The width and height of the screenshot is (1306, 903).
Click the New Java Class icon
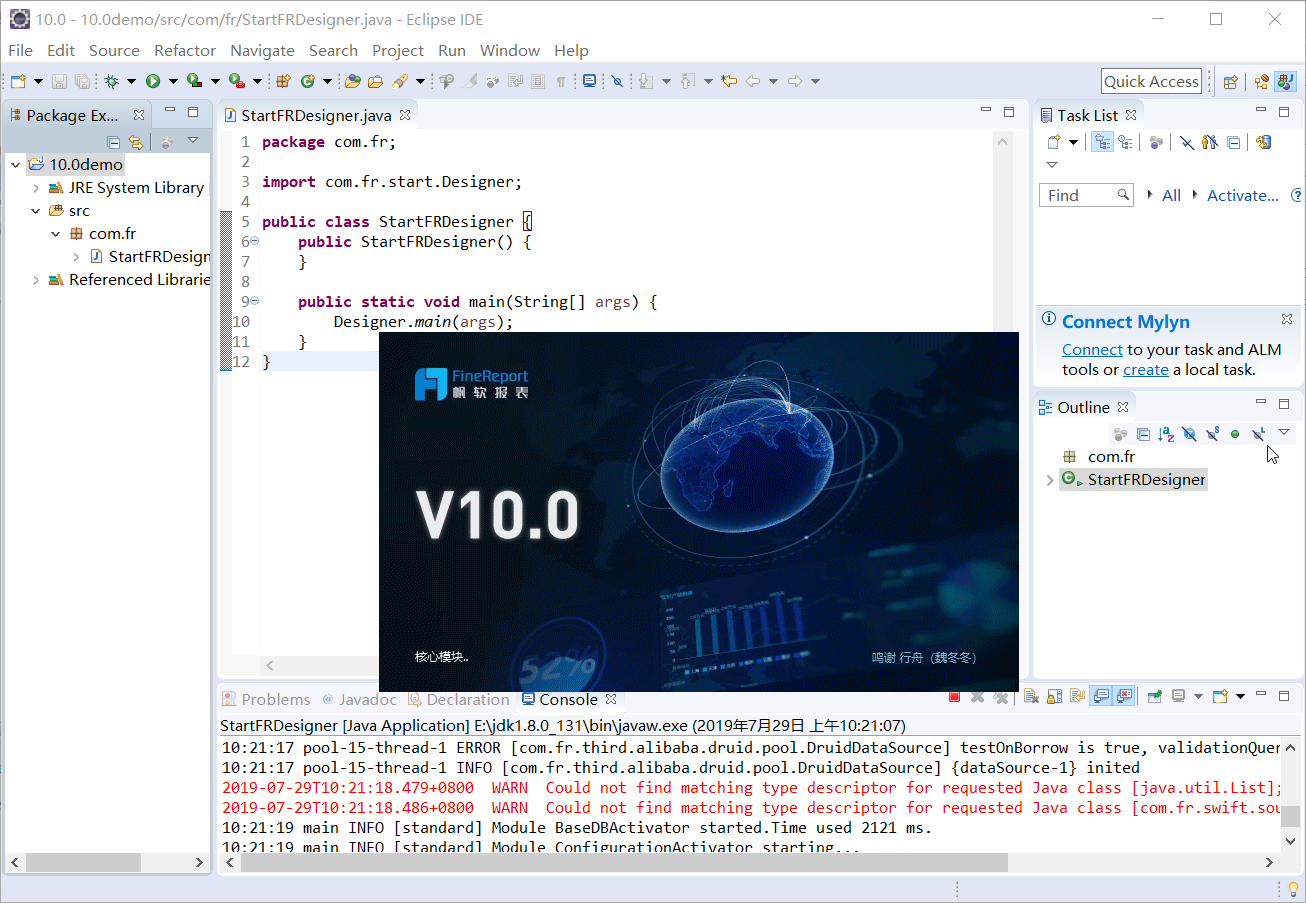(308, 81)
